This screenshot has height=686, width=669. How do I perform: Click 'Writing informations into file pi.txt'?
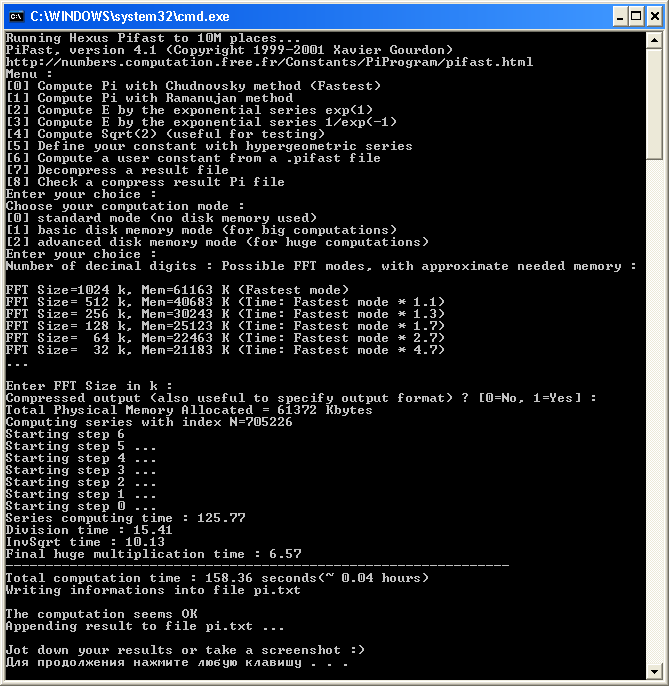tap(153, 590)
